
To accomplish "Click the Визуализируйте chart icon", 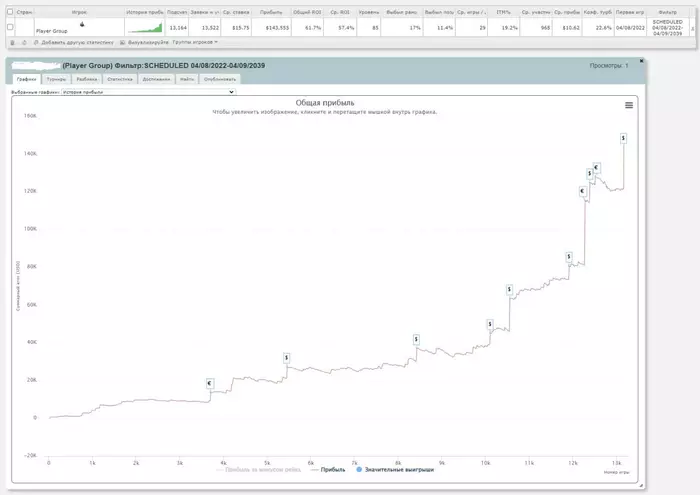I will coord(122,42).
